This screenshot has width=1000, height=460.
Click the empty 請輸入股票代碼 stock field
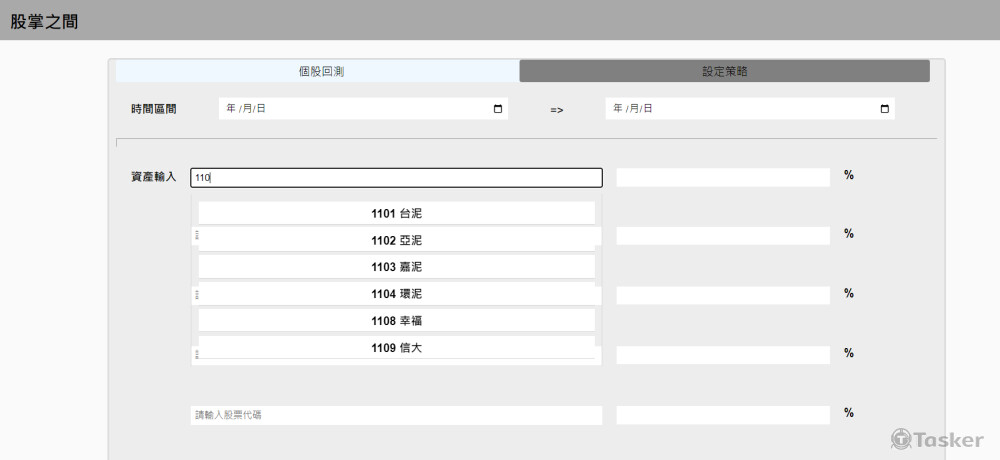396,415
